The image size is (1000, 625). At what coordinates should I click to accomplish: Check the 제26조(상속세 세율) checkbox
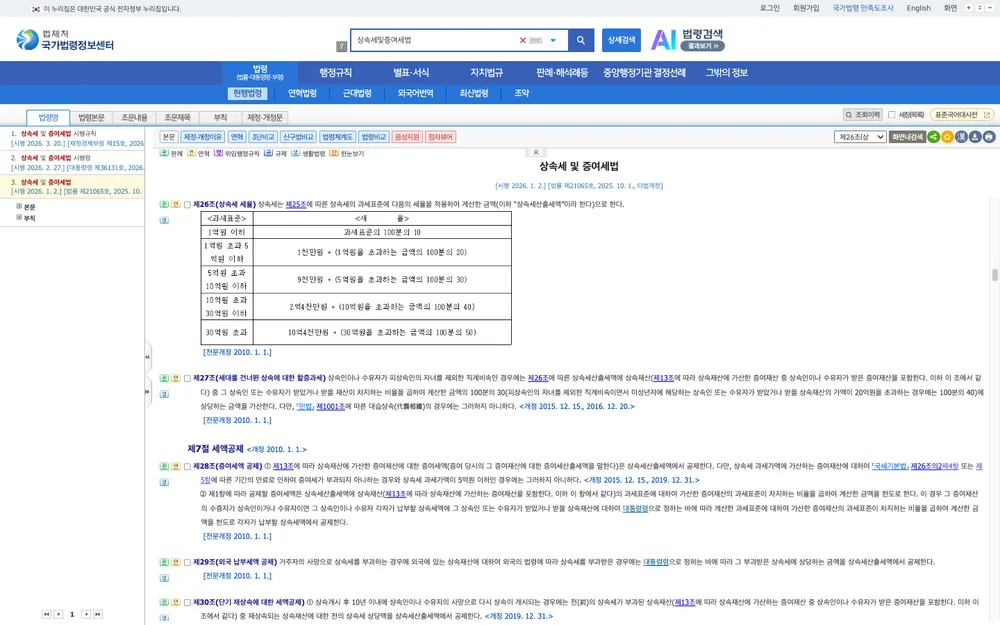tap(188, 205)
